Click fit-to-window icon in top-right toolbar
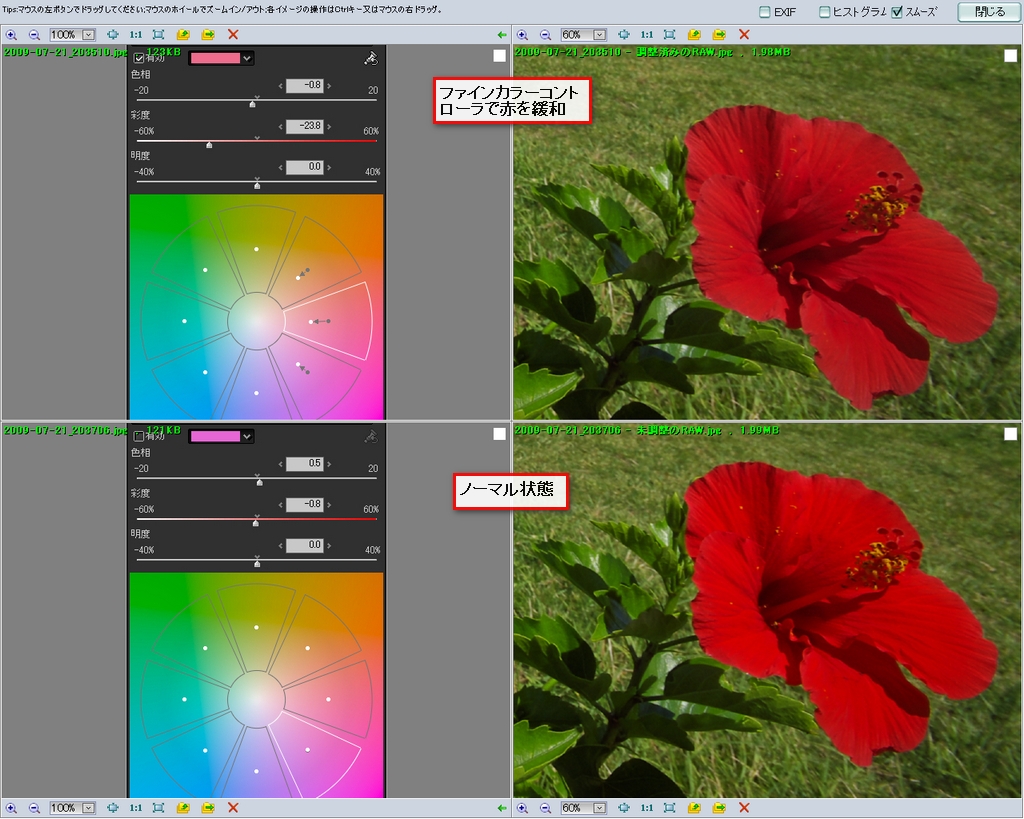The image size is (1024, 819). point(670,34)
